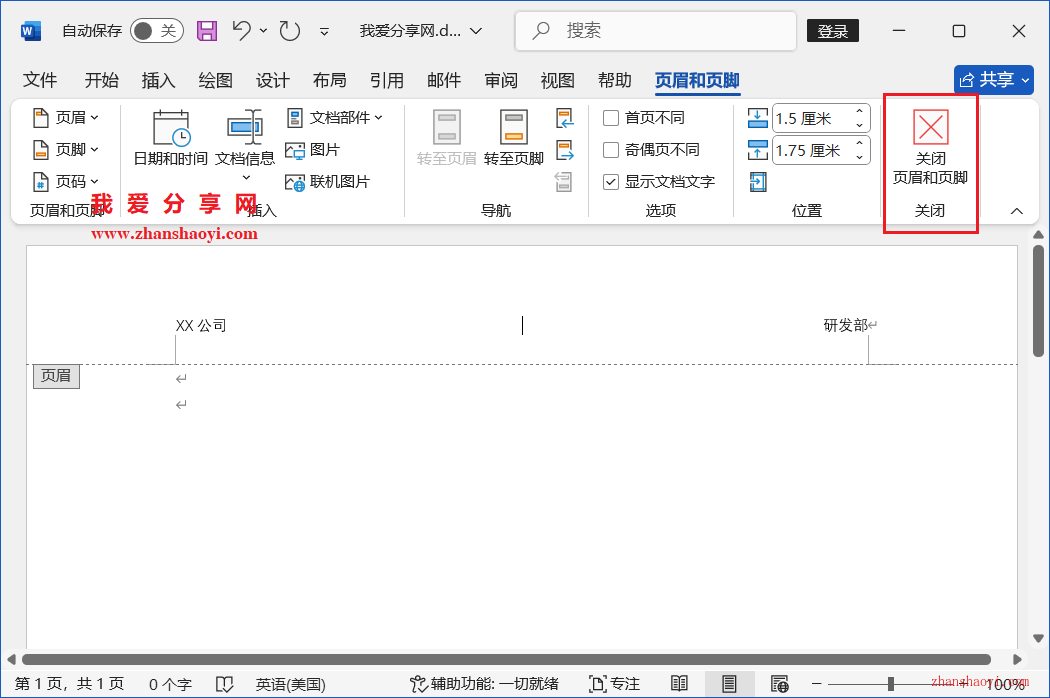Open the 邮件 tab
Screen dimensions: 1050x698
point(443,80)
